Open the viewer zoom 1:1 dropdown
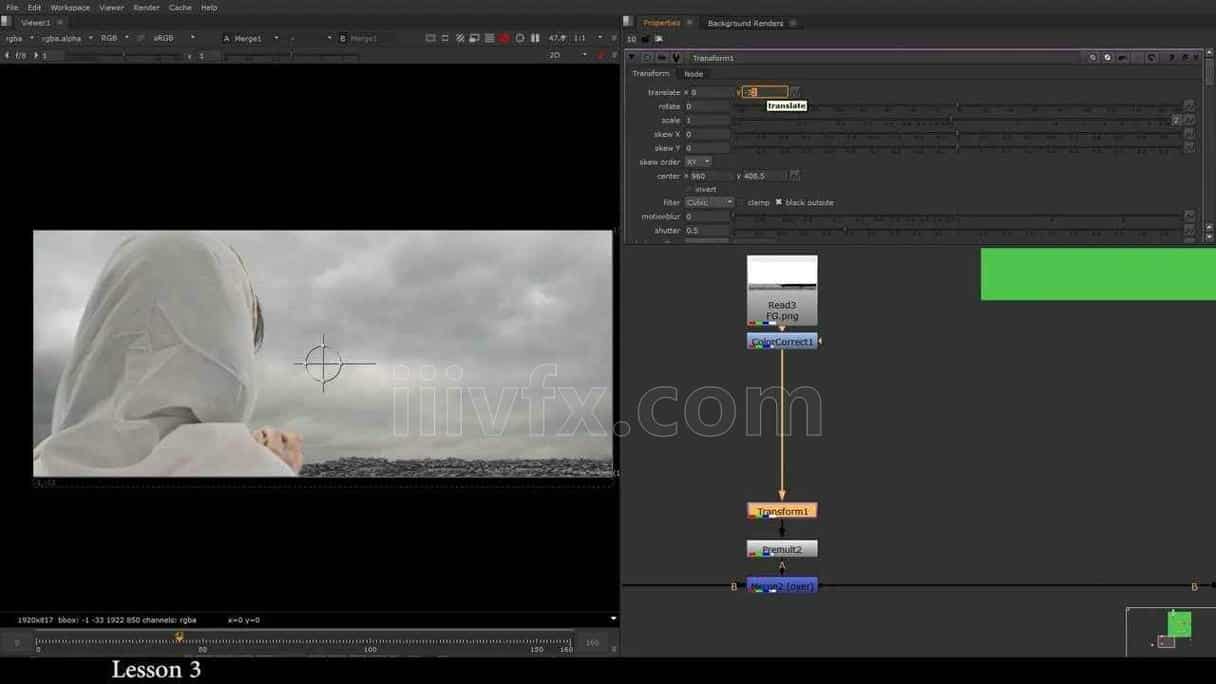1216x684 pixels. tap(589, 38)
